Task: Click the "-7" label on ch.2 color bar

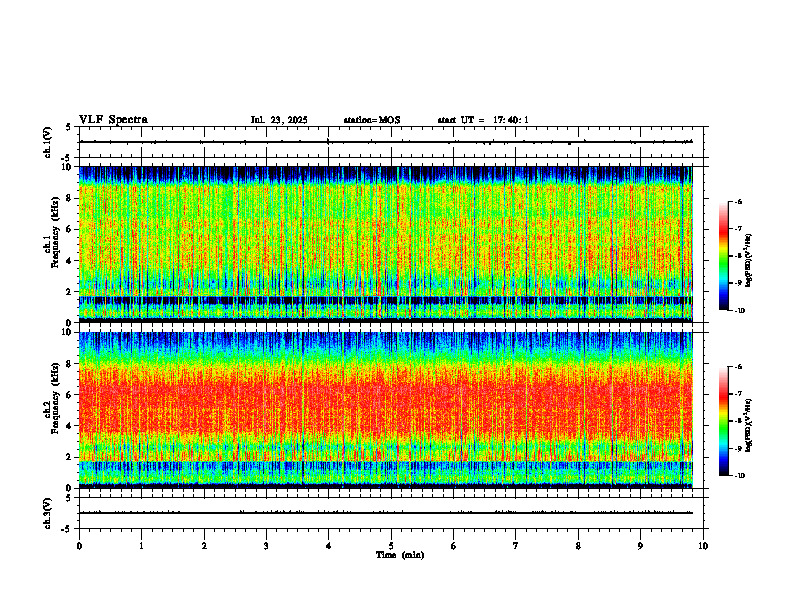Action: coord(738,394)
